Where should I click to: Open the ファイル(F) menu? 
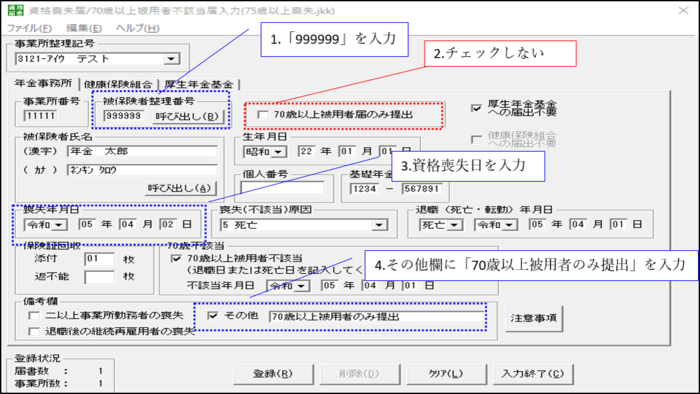tap(29, 29)
